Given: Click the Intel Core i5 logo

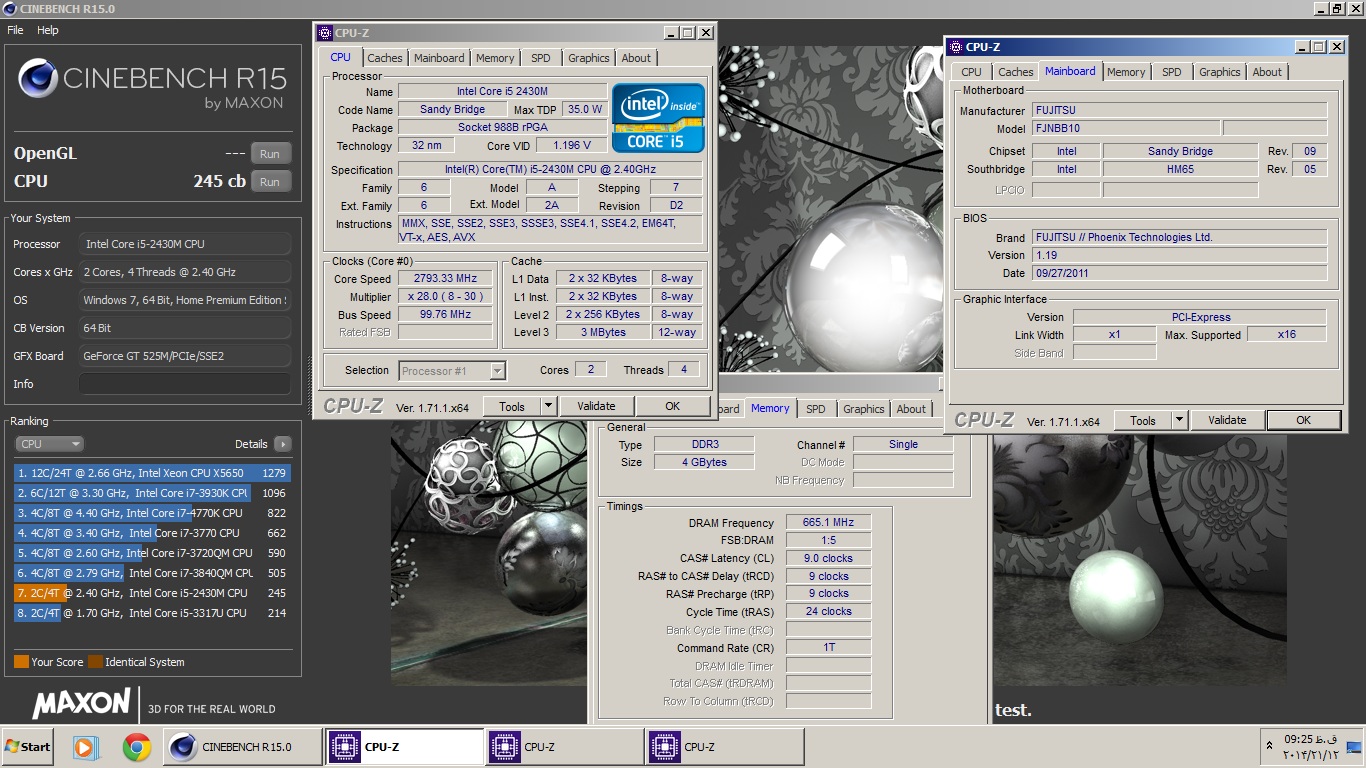Looking at the screenshot, I should (658, 117).
